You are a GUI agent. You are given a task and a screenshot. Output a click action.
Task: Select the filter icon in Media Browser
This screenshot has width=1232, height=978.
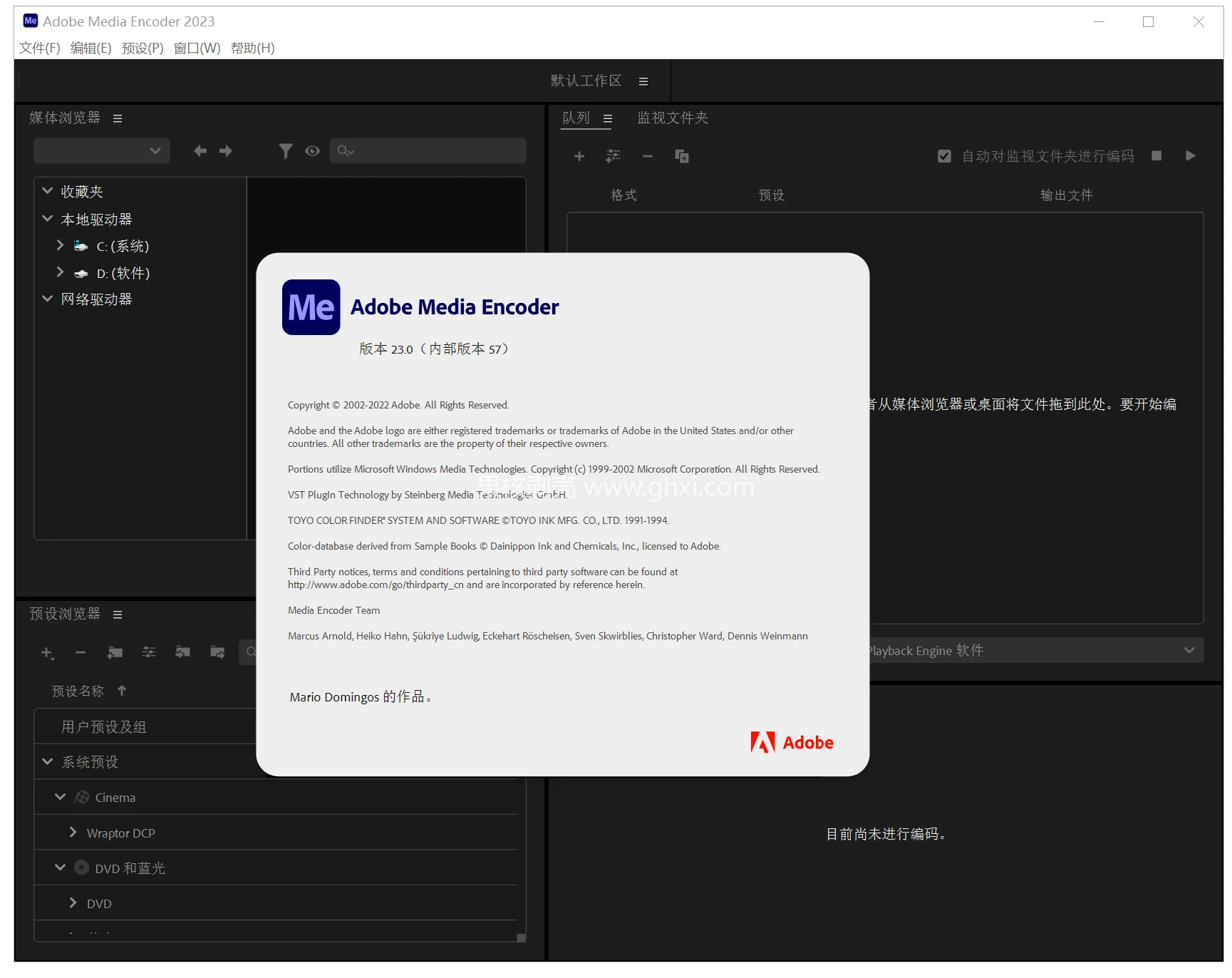pyautogui.click(x=285, y=150)
